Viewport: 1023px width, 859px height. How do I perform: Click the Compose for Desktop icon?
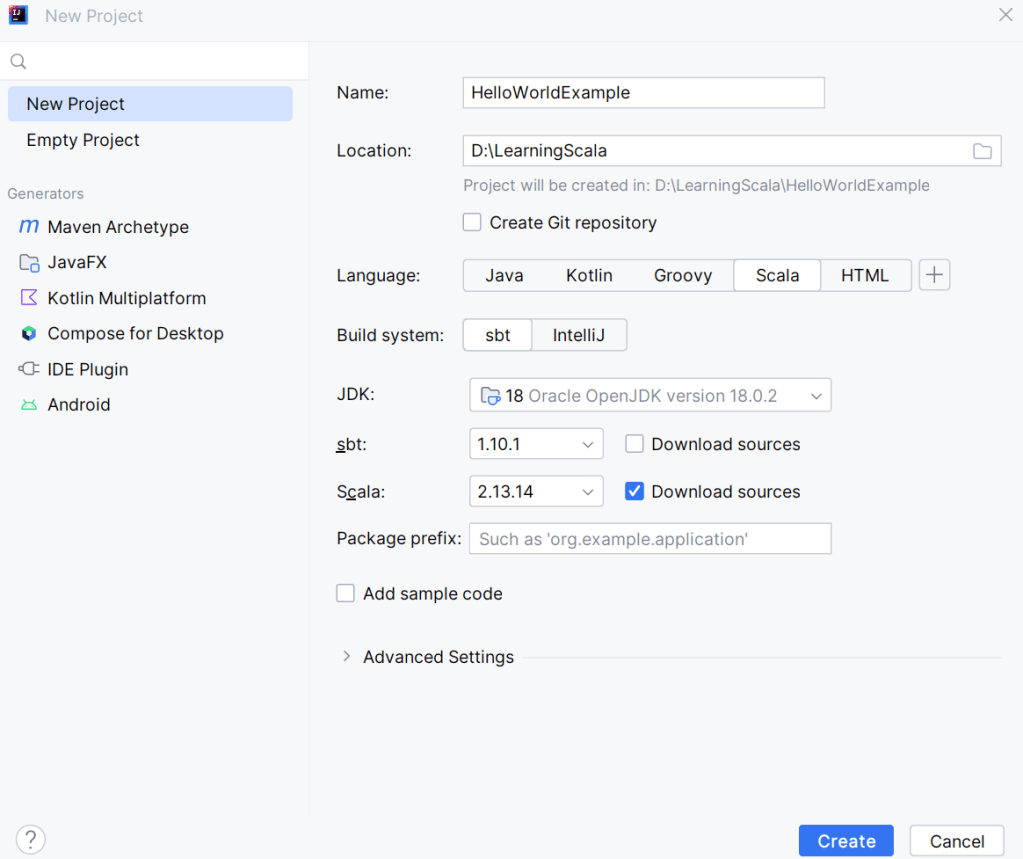pos(29,333)
